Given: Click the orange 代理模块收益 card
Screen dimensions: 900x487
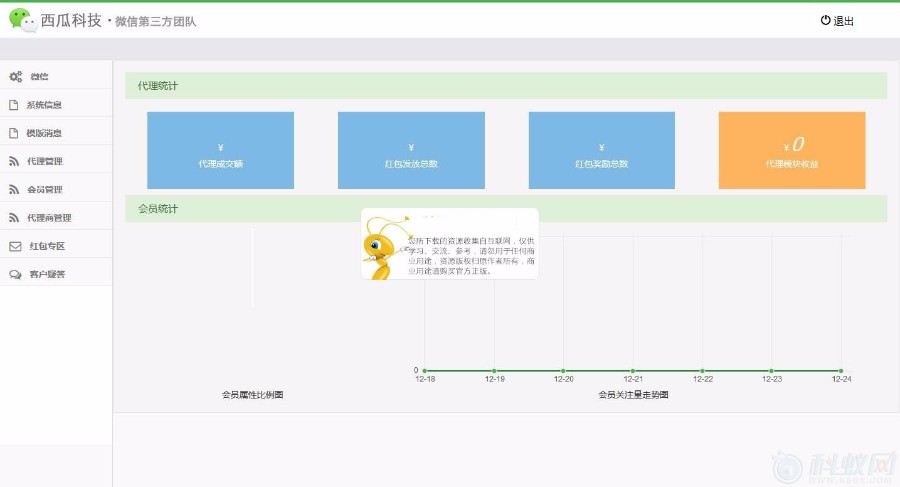Looking at the screenshot, I should point(792,150).
